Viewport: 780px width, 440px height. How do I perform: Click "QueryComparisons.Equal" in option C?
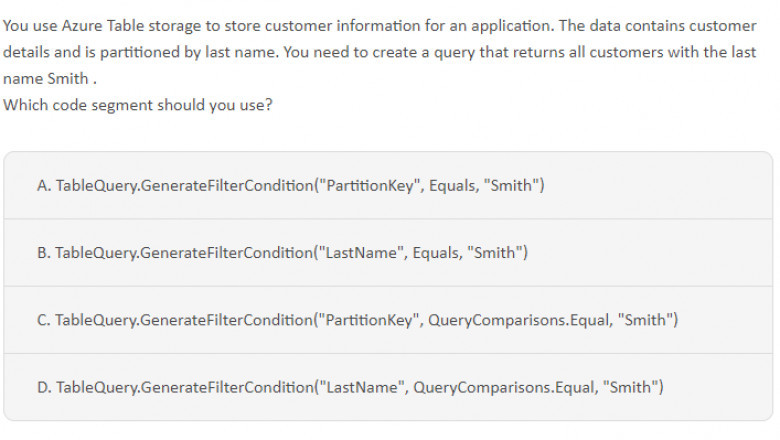519,319
